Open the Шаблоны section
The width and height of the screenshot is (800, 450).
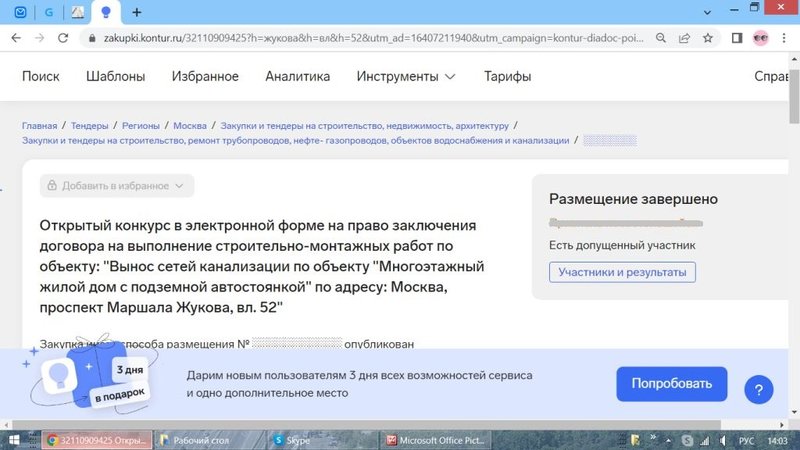[116, 77]
